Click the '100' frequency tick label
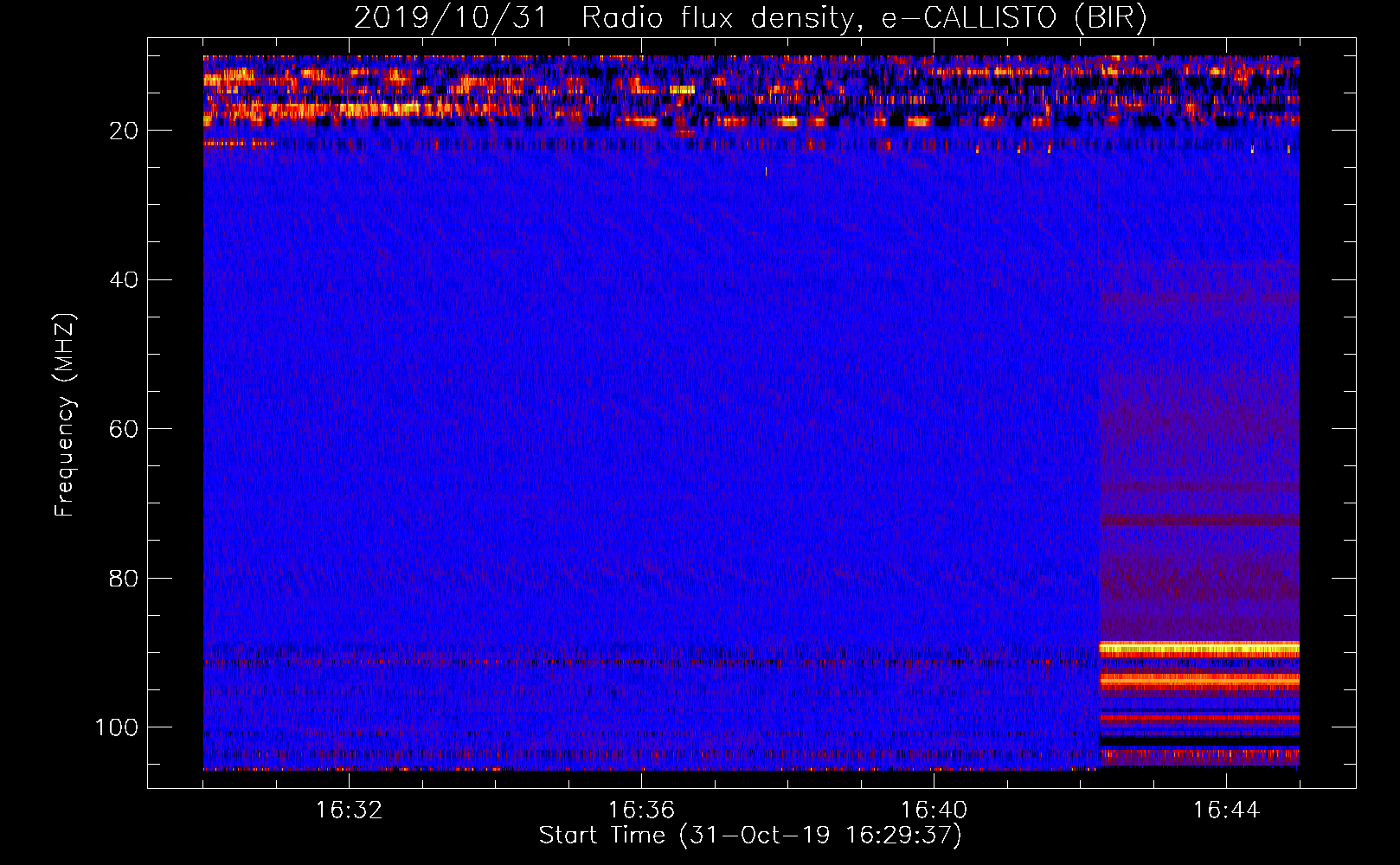The width and height of the screenshot is (1400, 865). [x=117, y=727]
